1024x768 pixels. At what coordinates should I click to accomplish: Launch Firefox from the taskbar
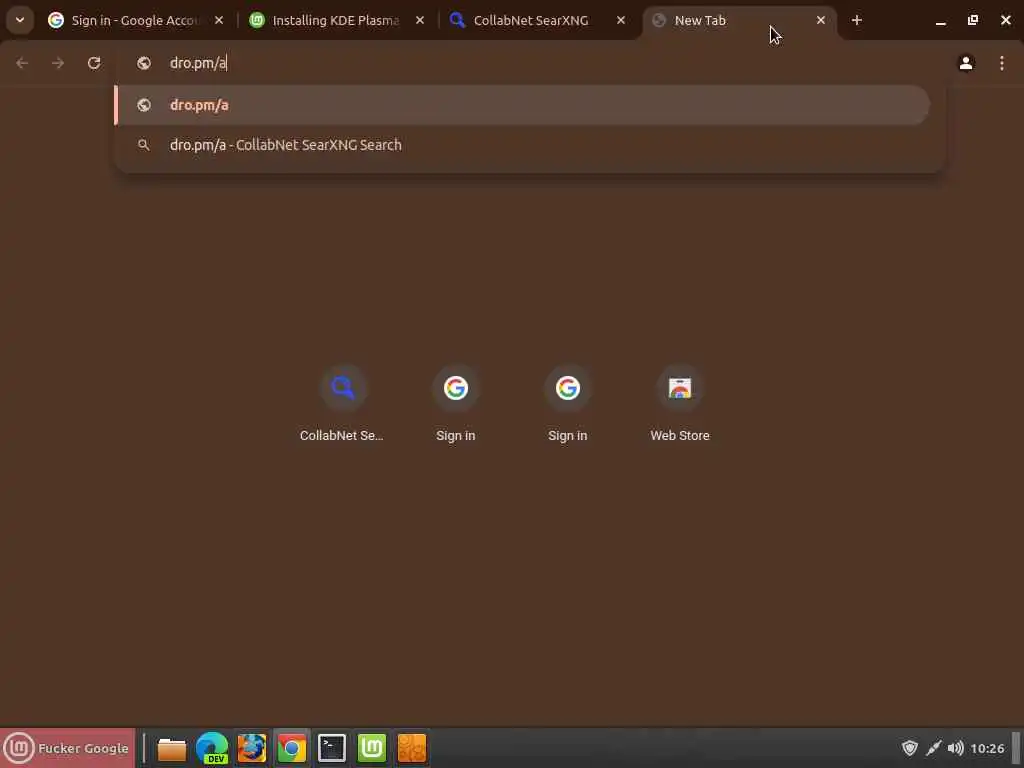point(251,748)
